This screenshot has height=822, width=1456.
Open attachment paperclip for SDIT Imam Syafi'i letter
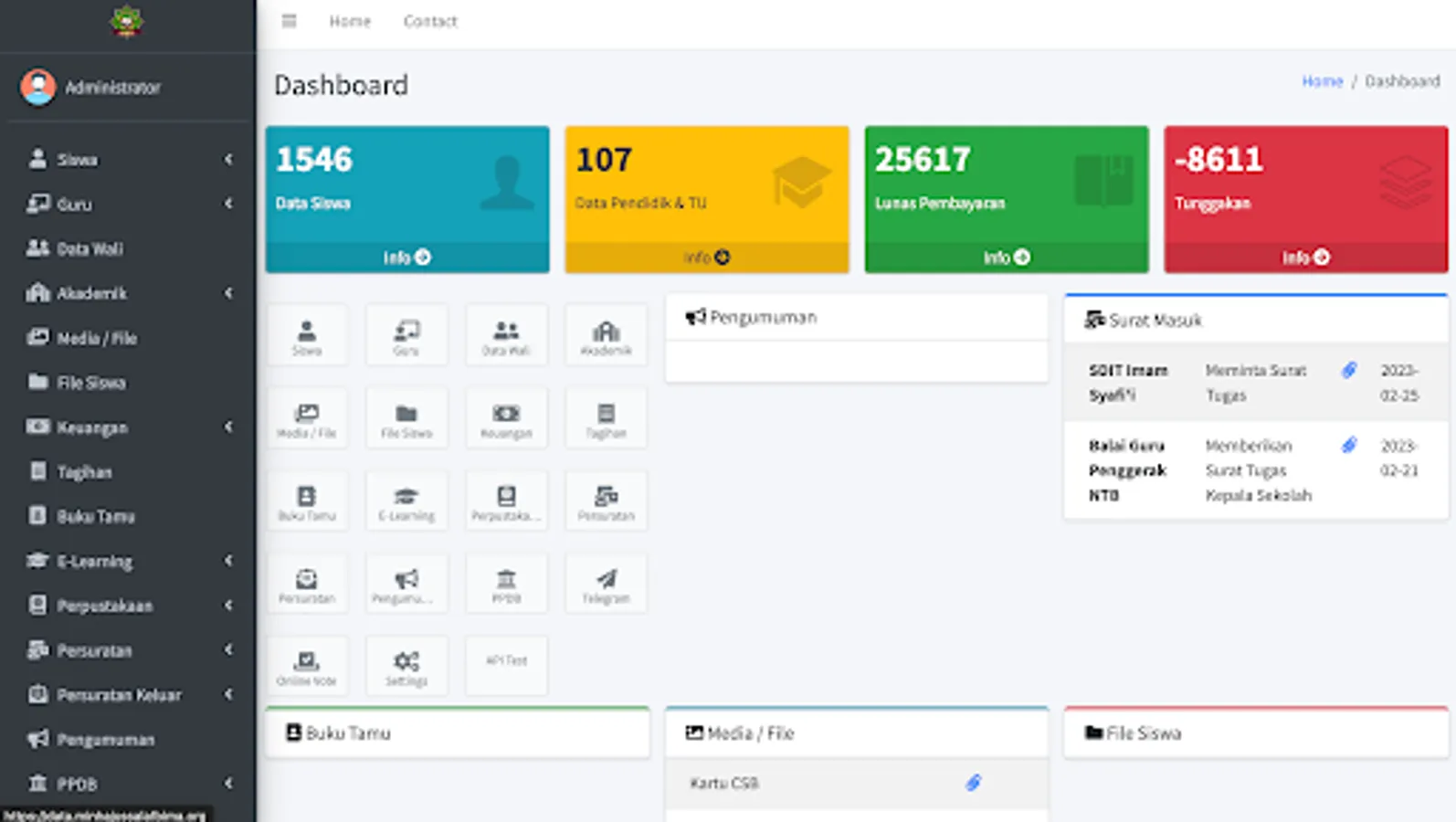[x=1349, y=370]
